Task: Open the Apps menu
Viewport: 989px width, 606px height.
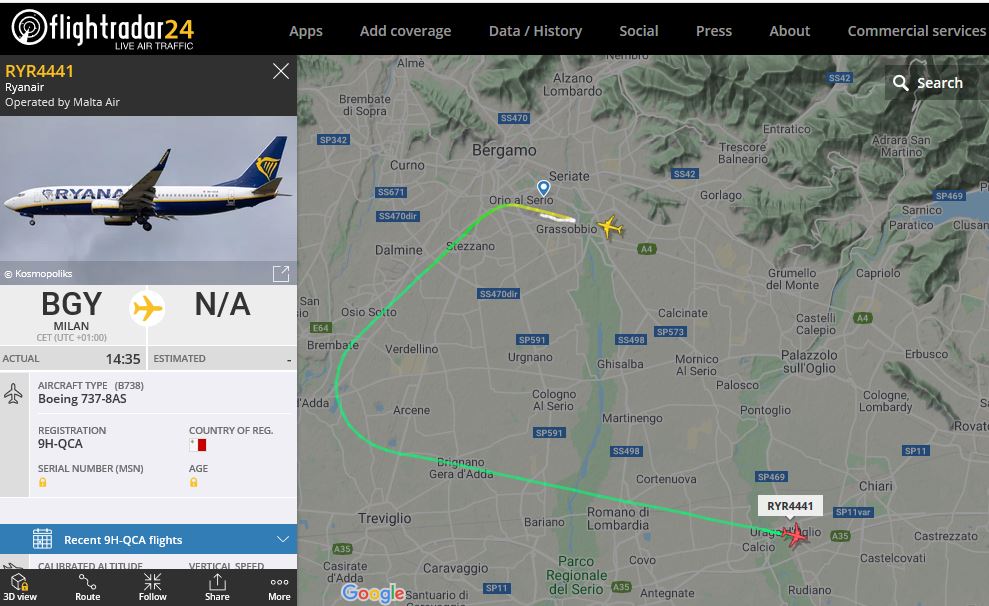Action: pos(306,31)
